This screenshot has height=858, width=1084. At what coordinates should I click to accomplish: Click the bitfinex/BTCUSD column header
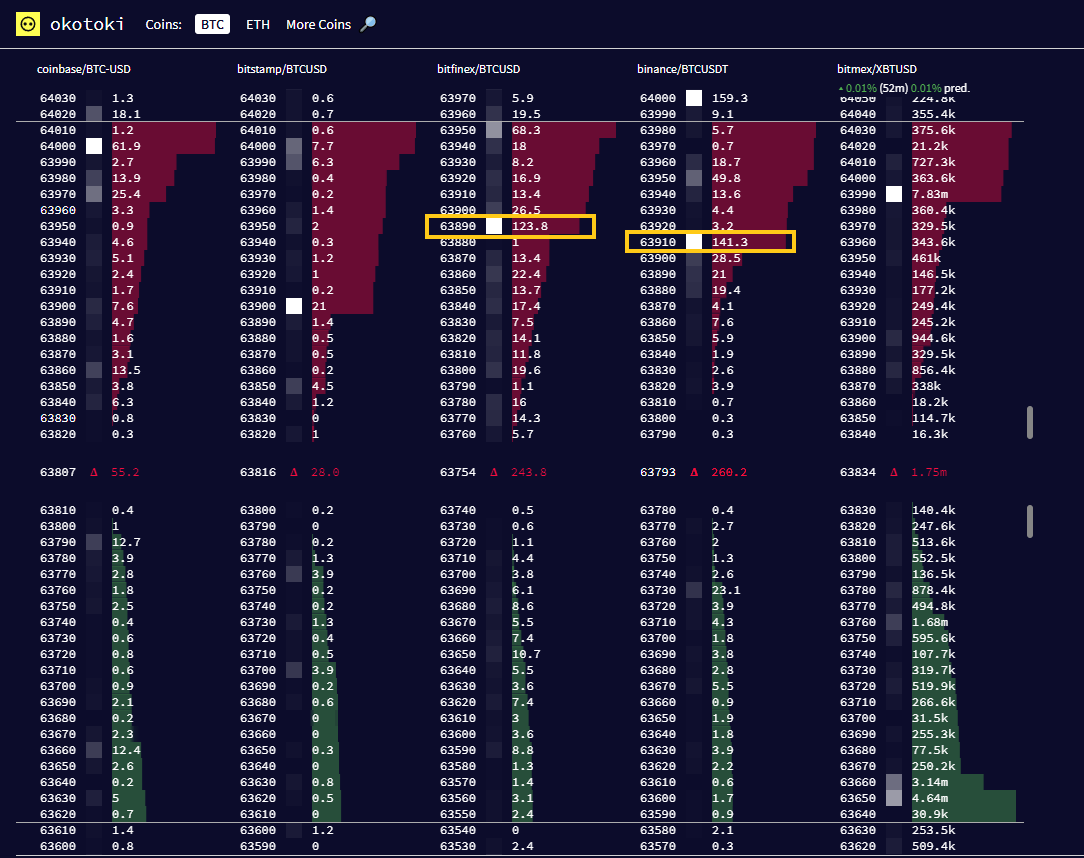coord(478,69)
